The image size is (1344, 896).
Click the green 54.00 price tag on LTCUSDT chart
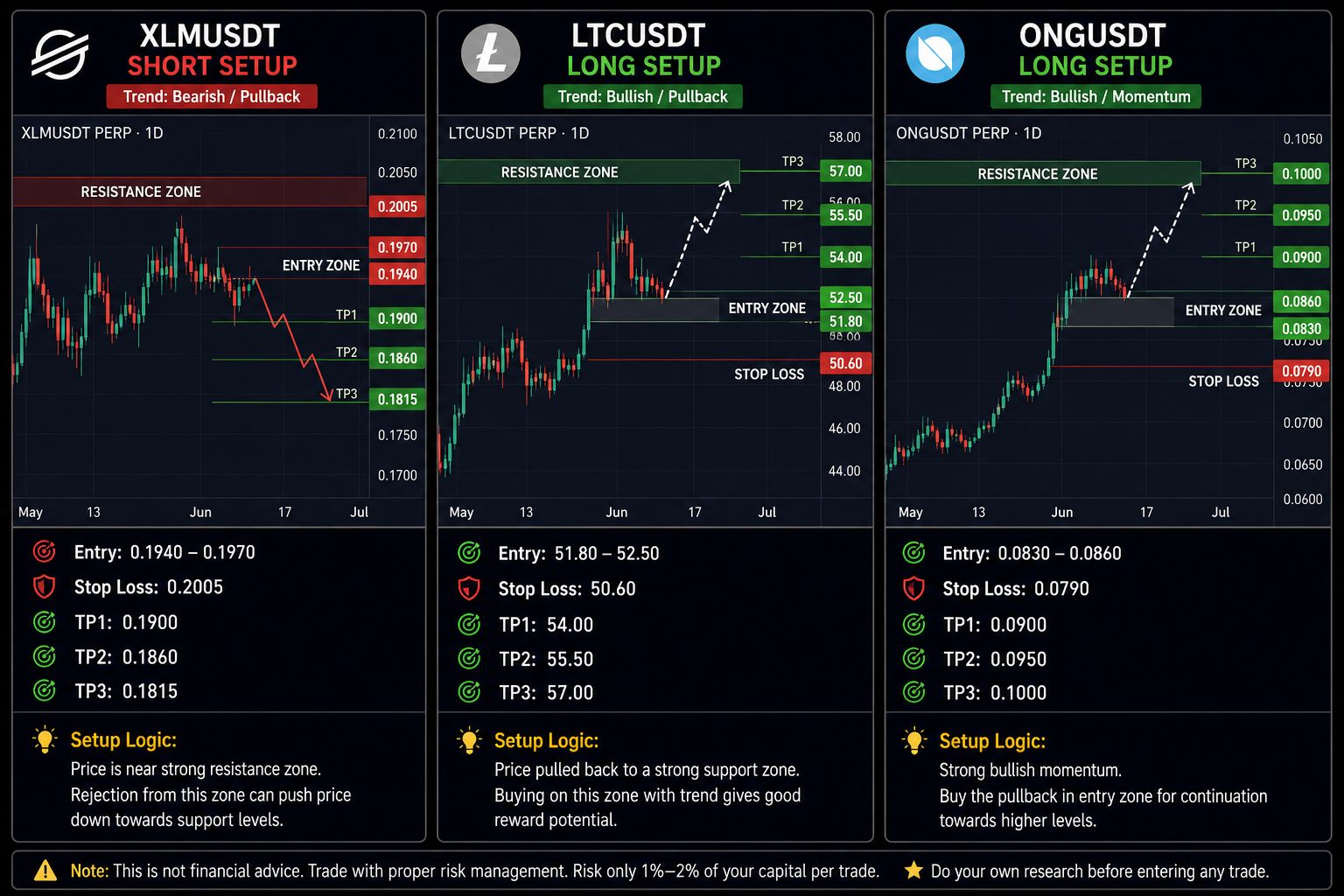click(x=846, y=256)
